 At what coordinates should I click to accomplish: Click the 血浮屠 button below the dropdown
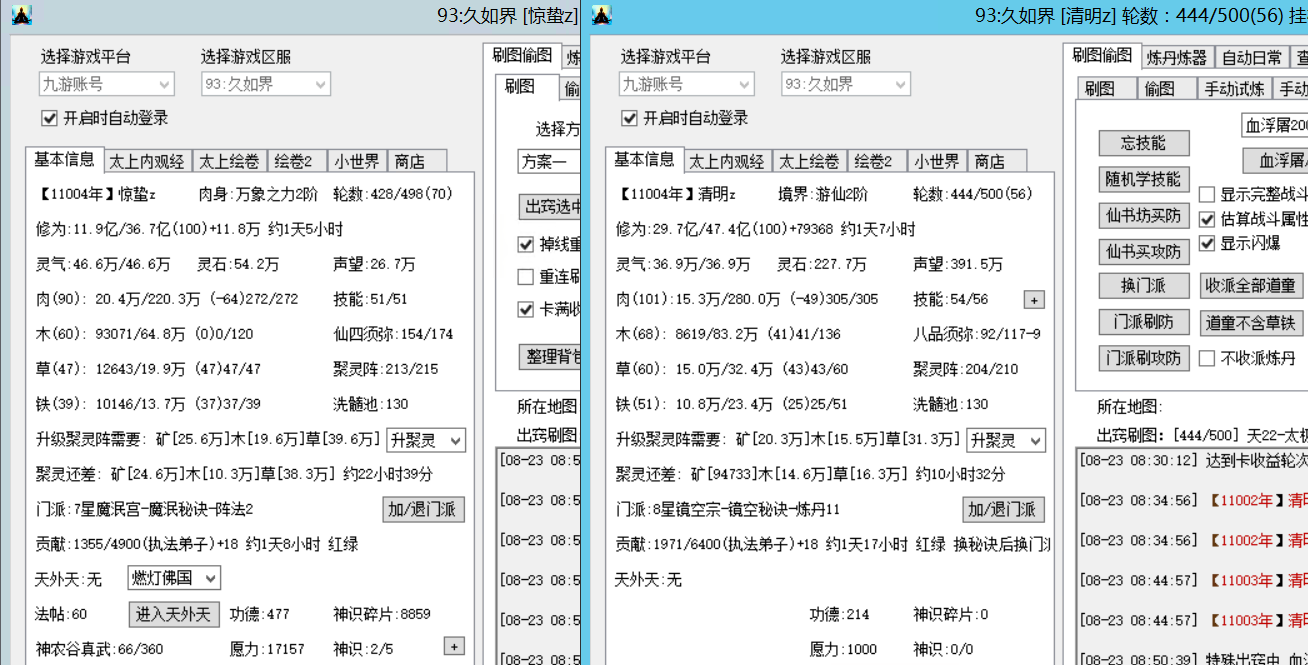1275,160
